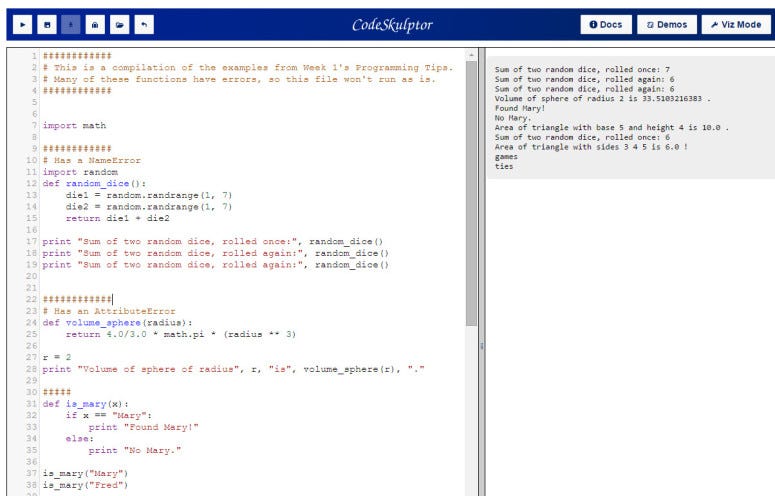Click the 'is_mary("Mary")' call
Image resolution: width=775 pixels, height=496 pixels.
point(86,473)
